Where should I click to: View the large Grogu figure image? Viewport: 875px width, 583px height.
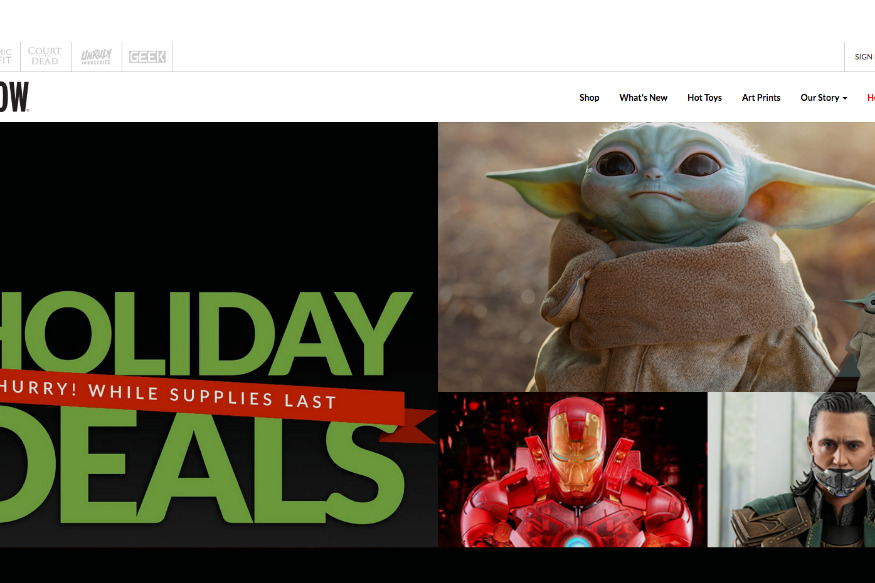tap(656, 257)
